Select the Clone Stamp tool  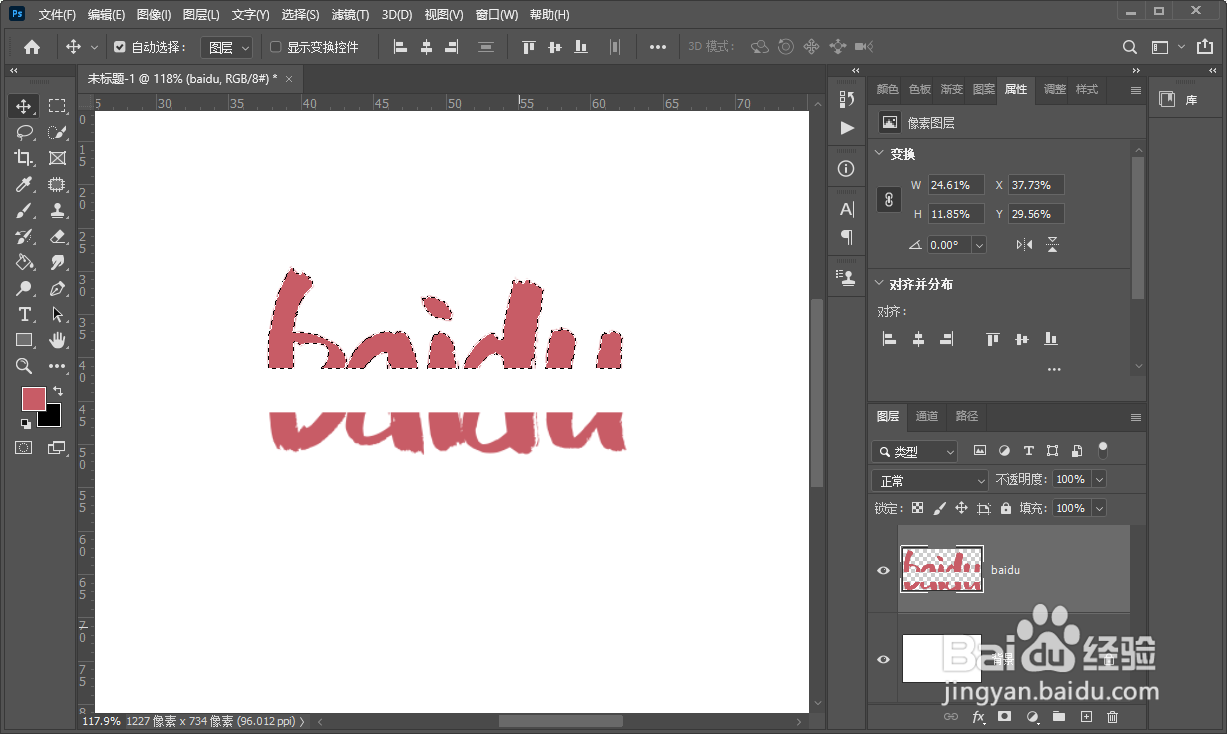[x=58, y=210]
